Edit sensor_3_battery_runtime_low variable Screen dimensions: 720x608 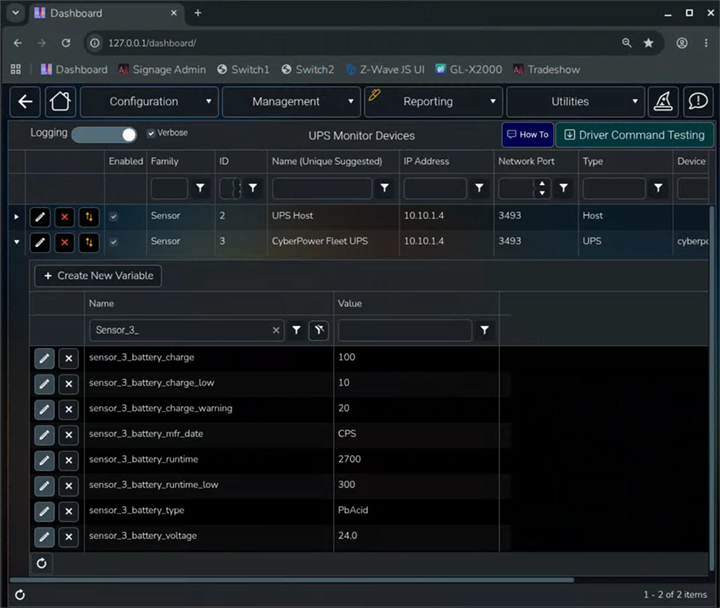tap(44, 486)
